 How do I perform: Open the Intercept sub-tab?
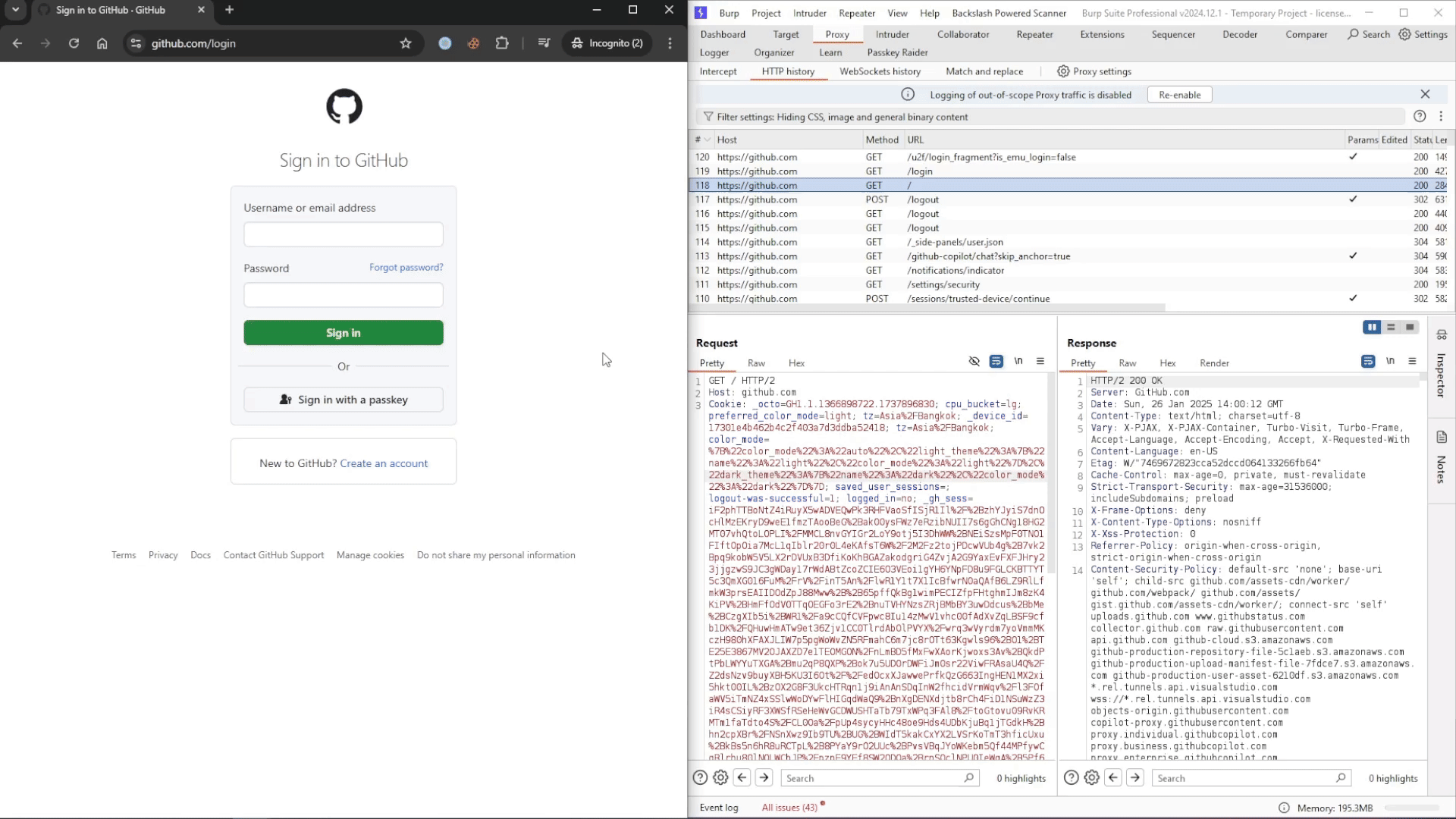(717, 71)
